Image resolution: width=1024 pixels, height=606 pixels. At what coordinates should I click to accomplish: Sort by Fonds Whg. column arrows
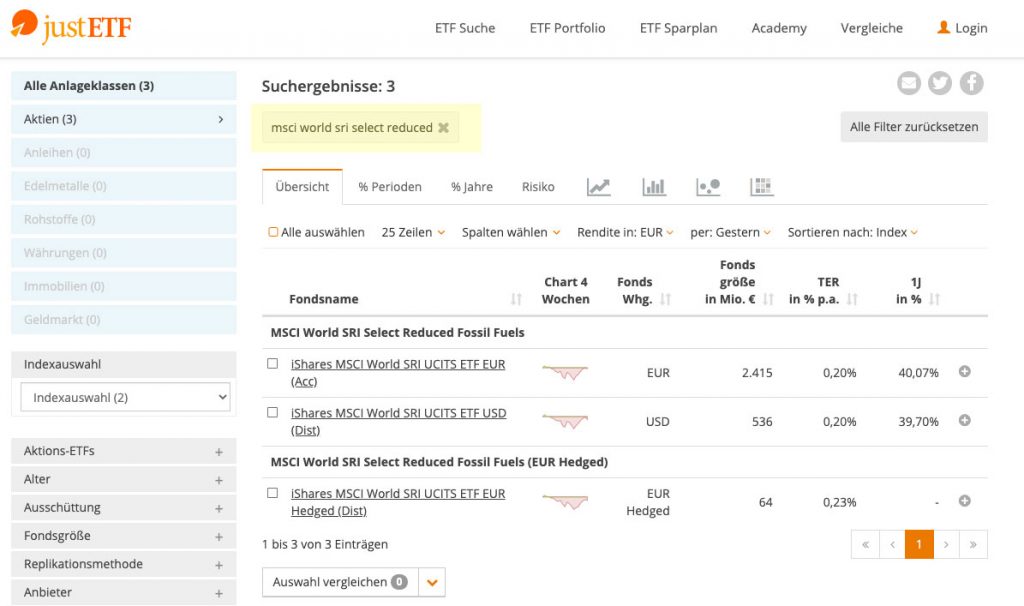pos(665,299)
